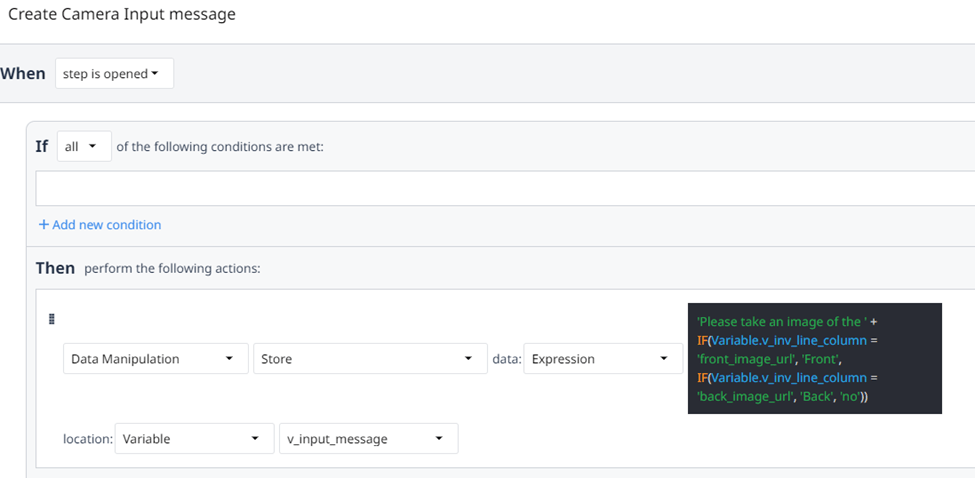Expand the 'all' conditions dropdown

click(x=84, y=146)
